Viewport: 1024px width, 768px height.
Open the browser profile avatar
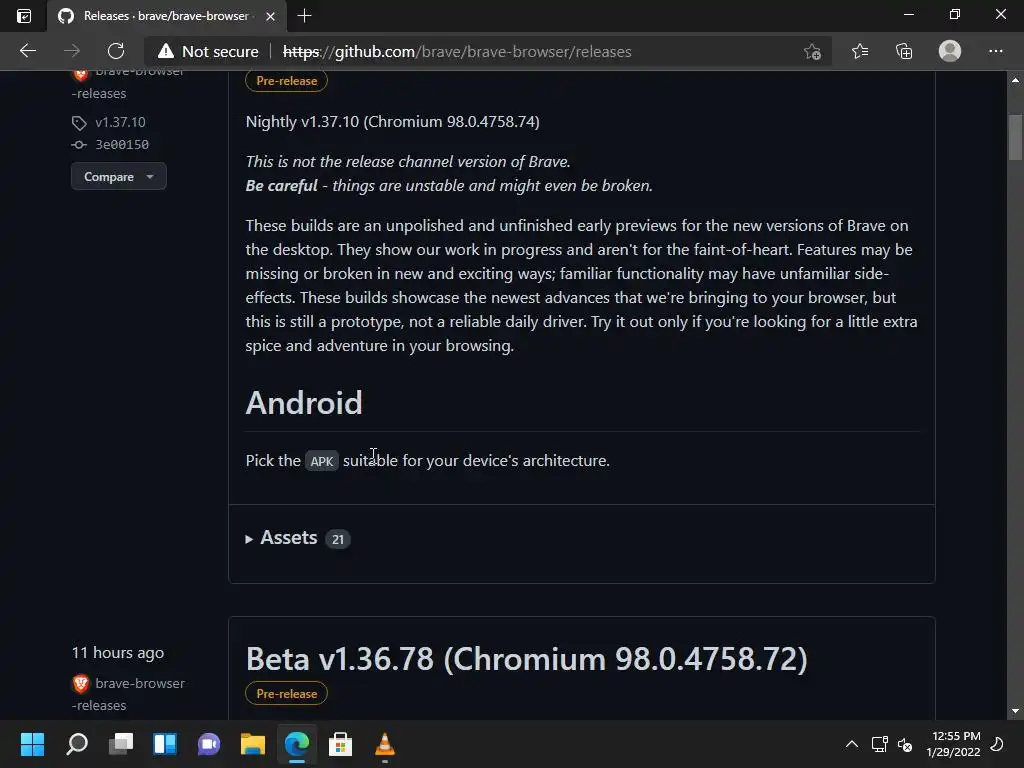[x=950, y=51]
